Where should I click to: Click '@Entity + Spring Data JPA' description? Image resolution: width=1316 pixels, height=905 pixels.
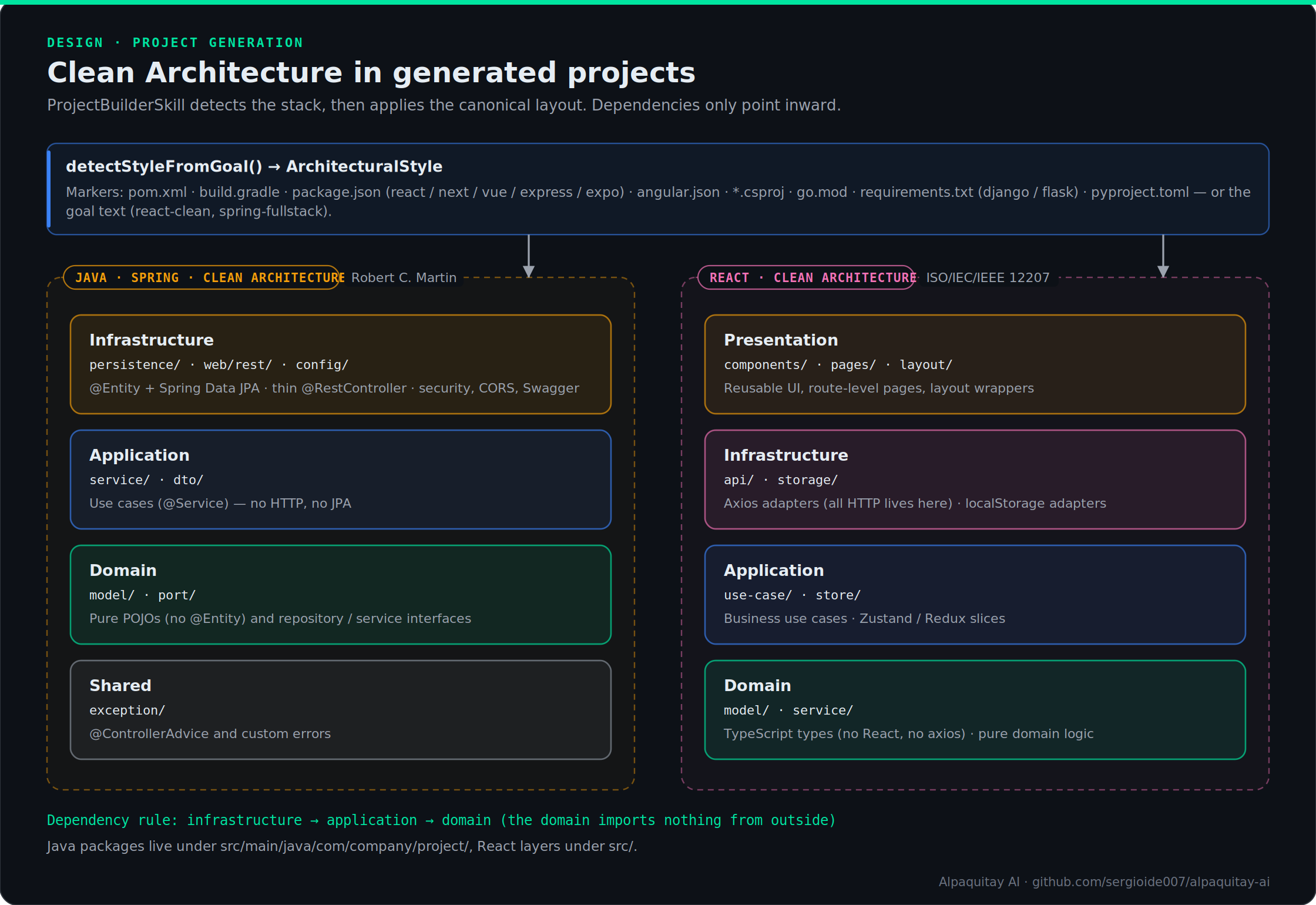334,388
